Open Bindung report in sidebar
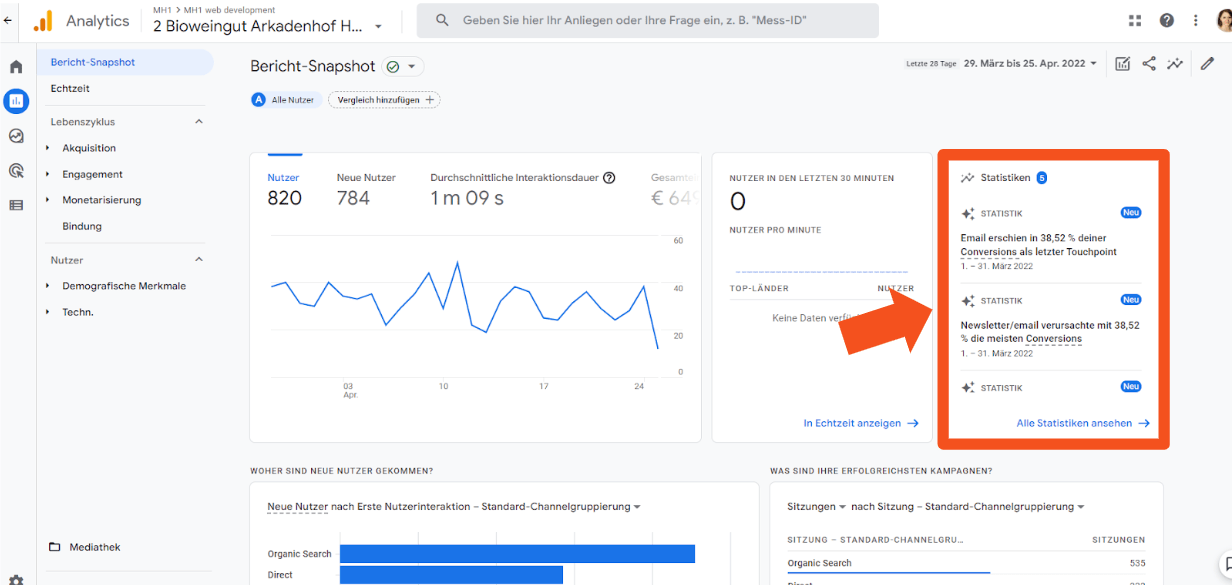This screenshot has width=1232, height=585. pyautogui.click(x=82, y=226)
